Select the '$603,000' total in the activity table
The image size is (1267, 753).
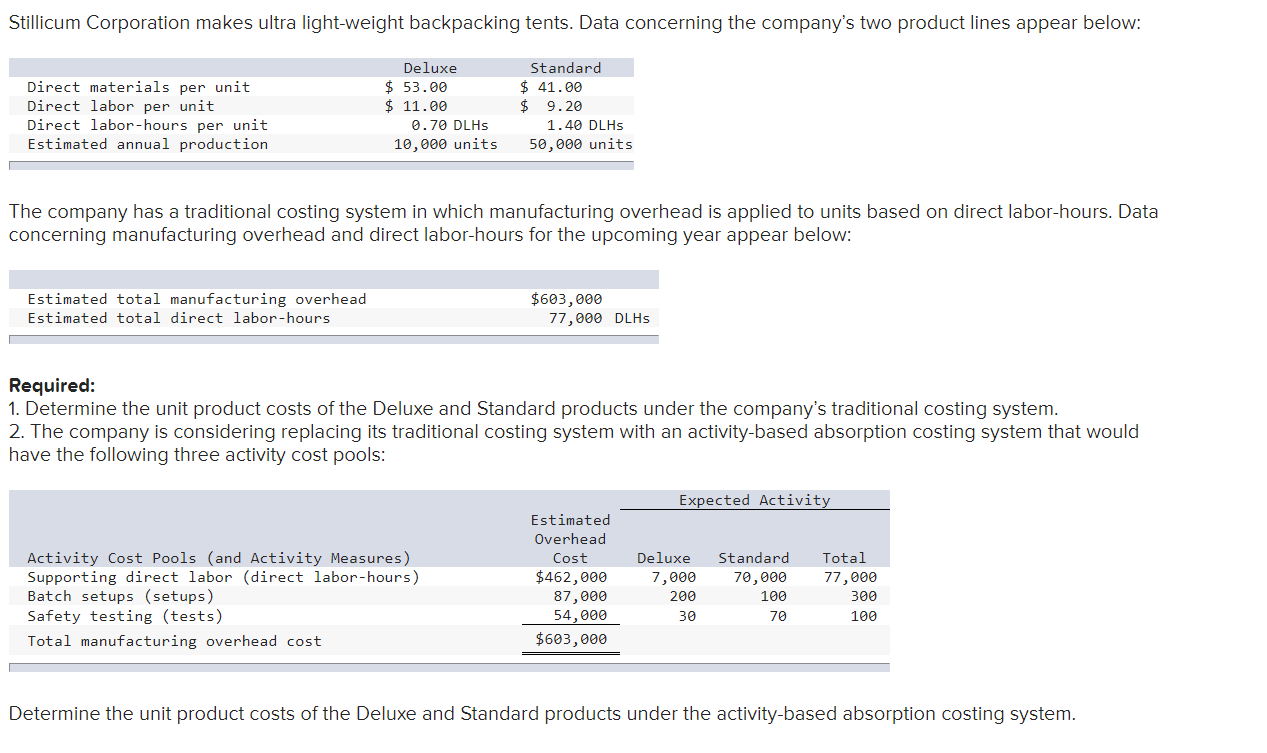tap(571, 639)
